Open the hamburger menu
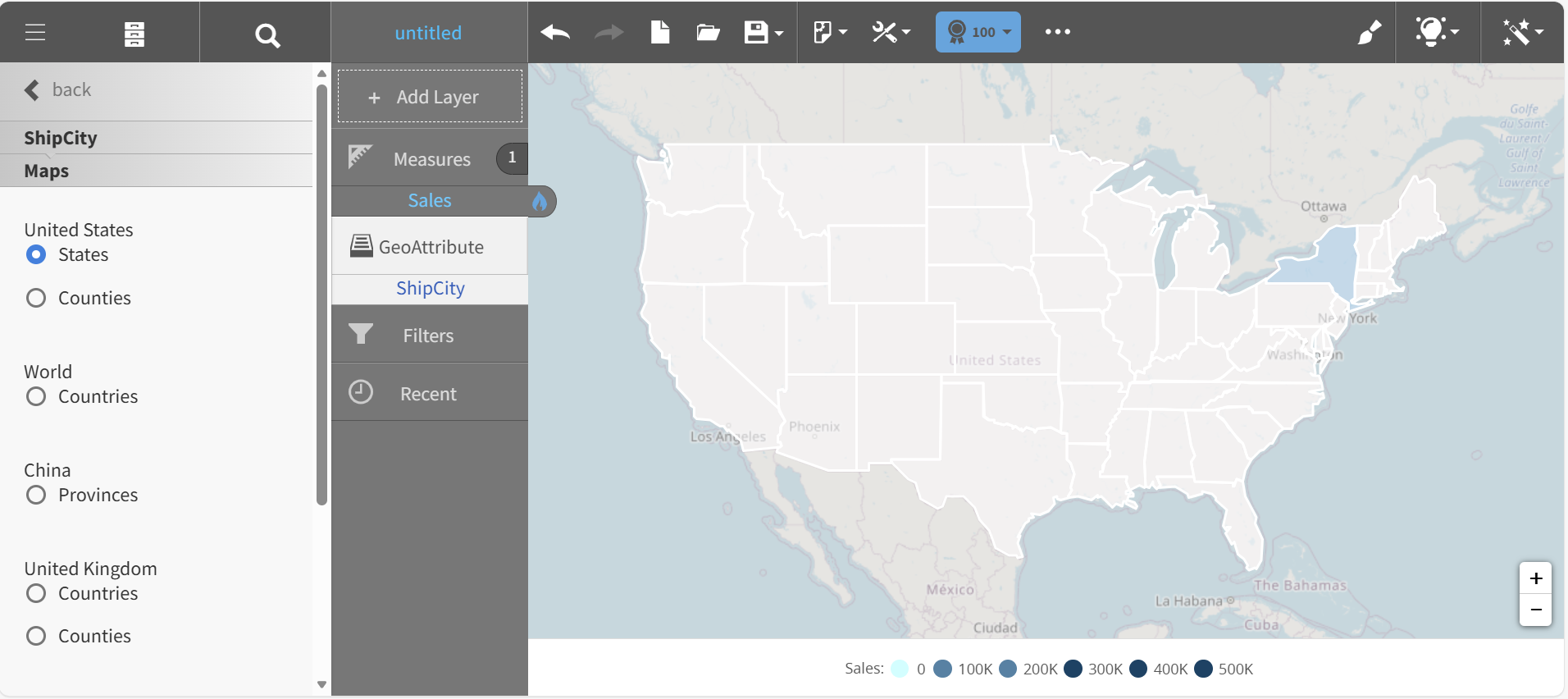 click(35, 33)
